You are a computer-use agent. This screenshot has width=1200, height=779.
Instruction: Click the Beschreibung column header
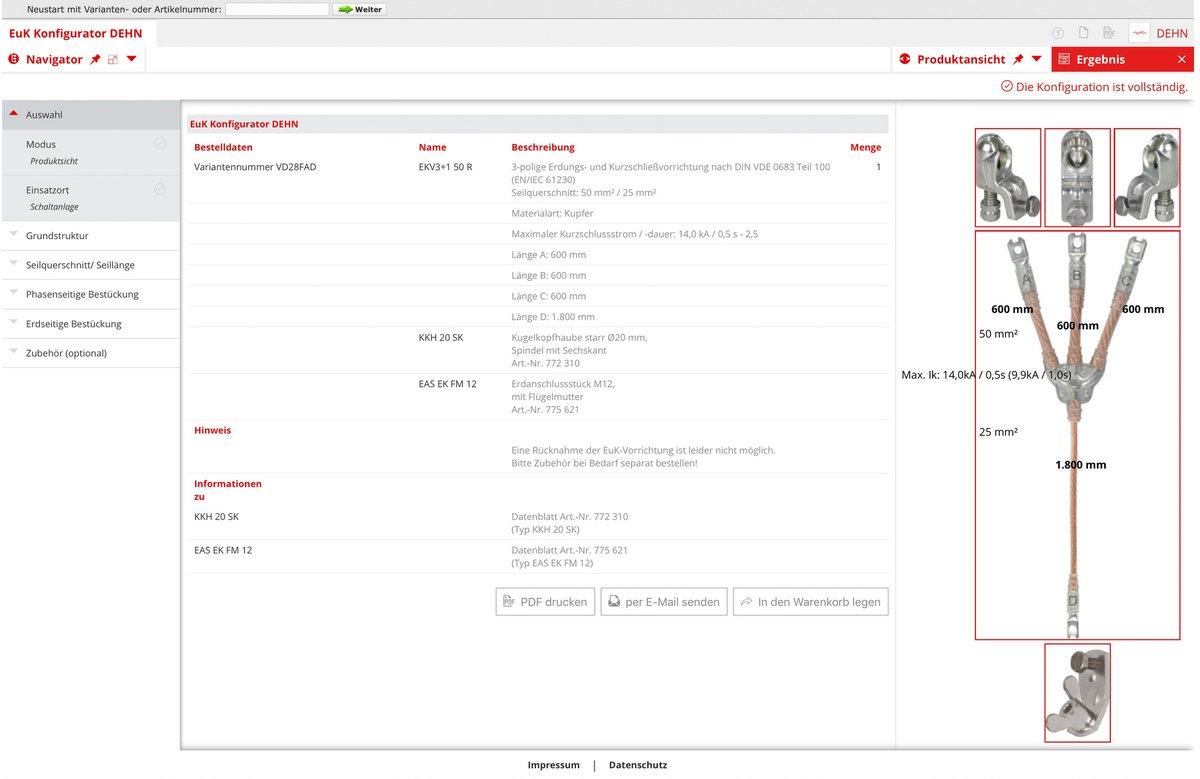(x=543, y=147)
